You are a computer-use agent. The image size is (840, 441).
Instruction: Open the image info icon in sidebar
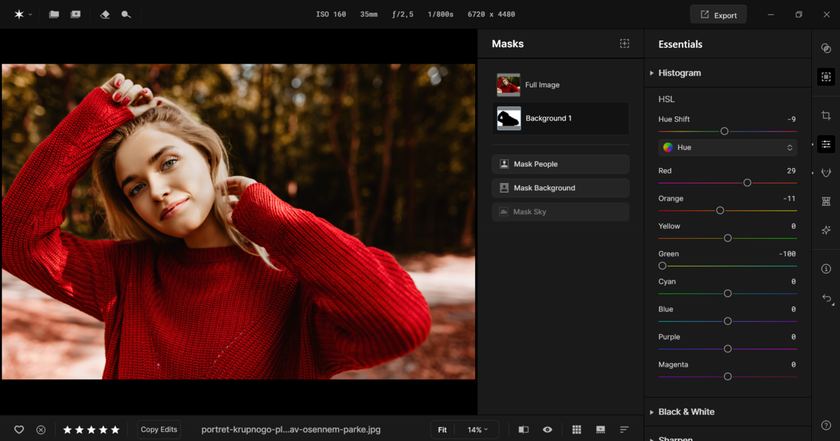click(826, 269)
